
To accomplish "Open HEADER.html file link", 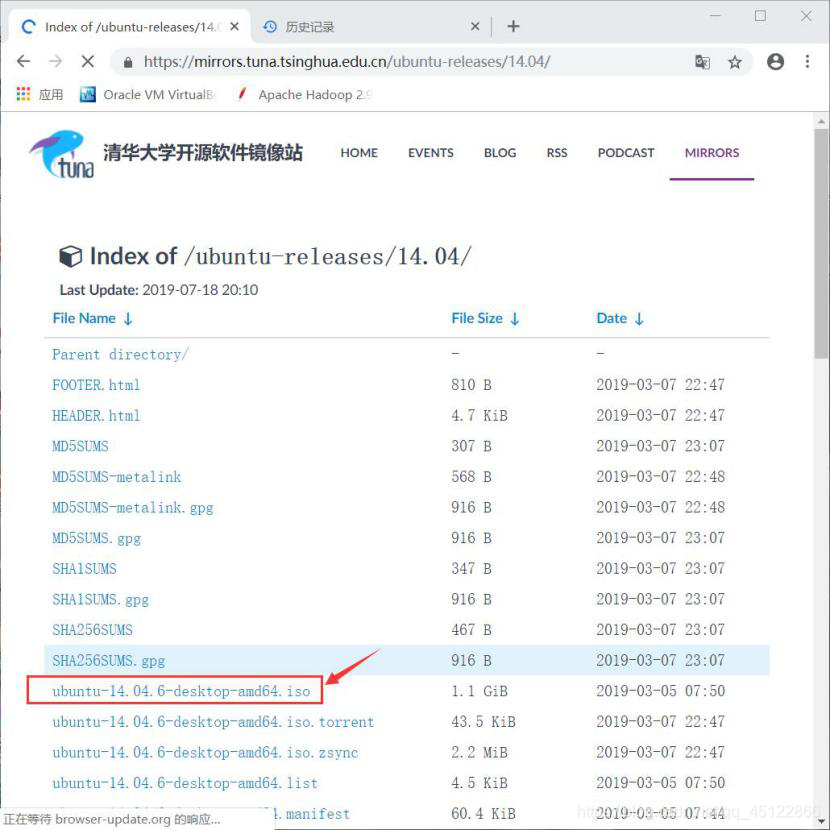I will (96, 416).
